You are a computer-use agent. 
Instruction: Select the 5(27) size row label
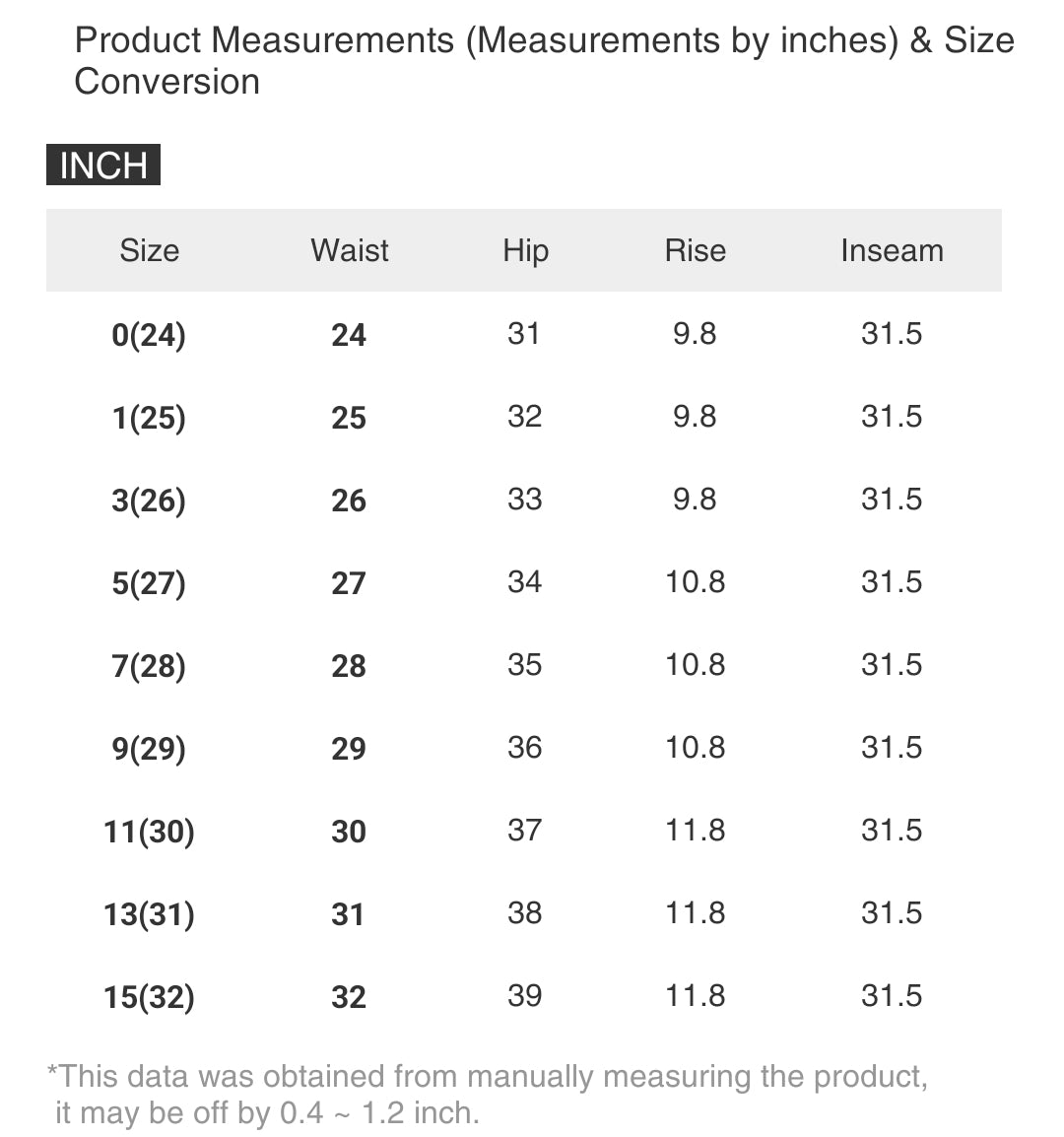click(149, 583)
